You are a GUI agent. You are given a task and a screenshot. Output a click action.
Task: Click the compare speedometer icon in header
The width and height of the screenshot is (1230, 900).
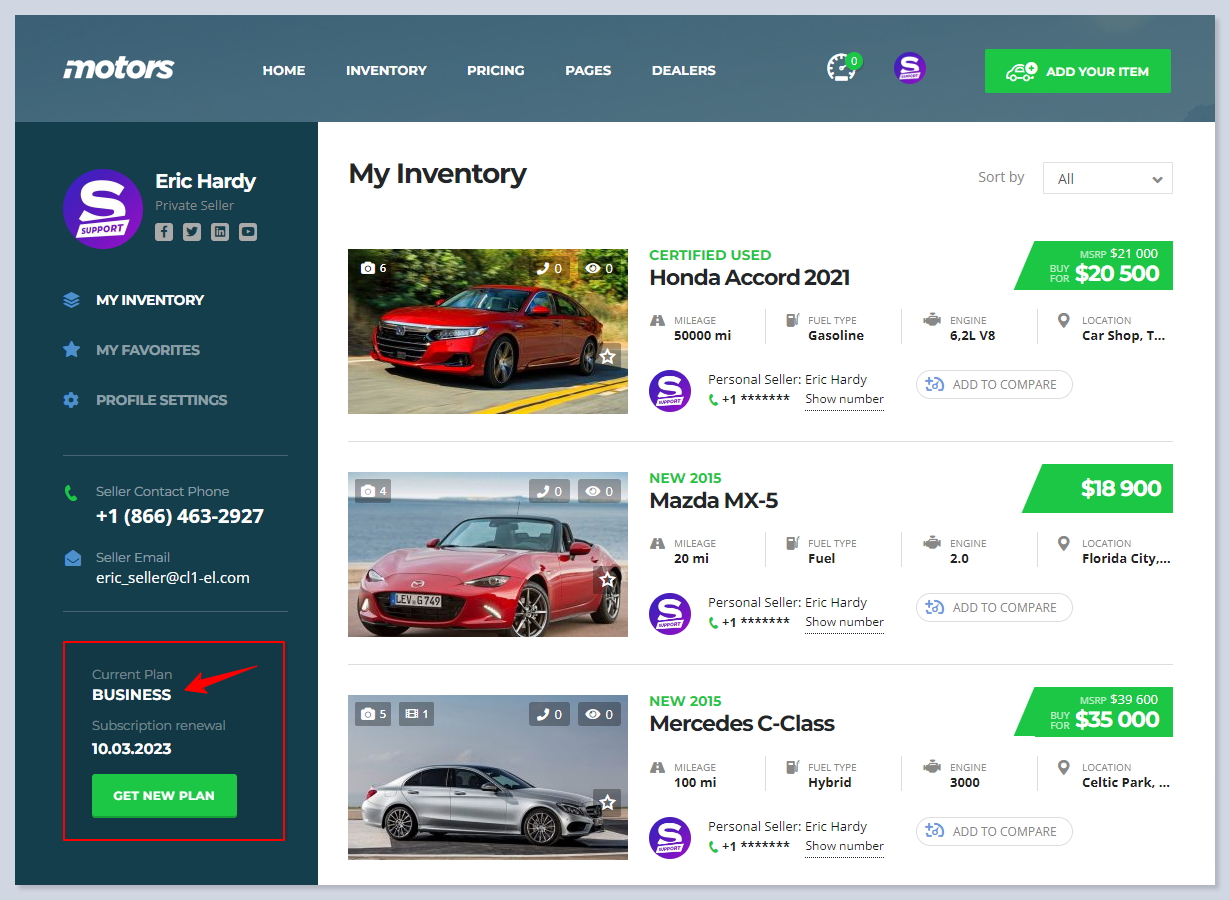tap(842, 69)
